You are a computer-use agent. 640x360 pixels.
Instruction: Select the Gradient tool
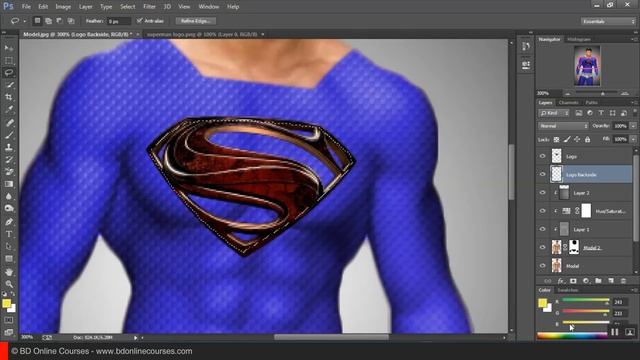pyautogui.click(x=9, y=184)
